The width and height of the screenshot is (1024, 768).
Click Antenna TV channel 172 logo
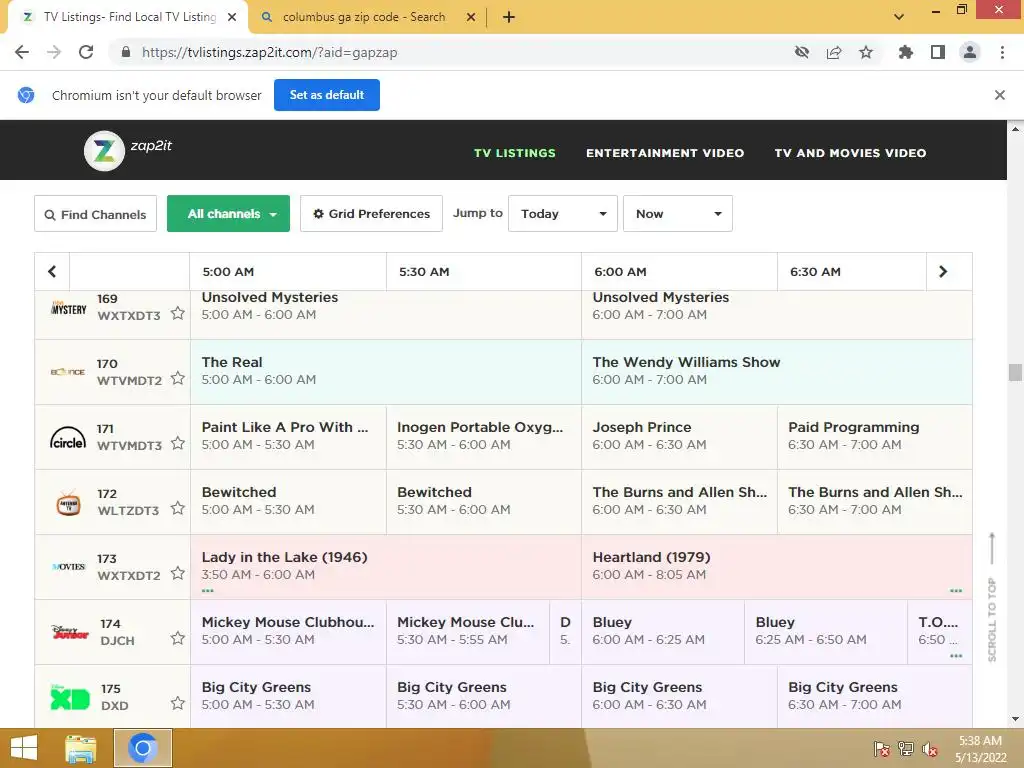click(69, 503)
